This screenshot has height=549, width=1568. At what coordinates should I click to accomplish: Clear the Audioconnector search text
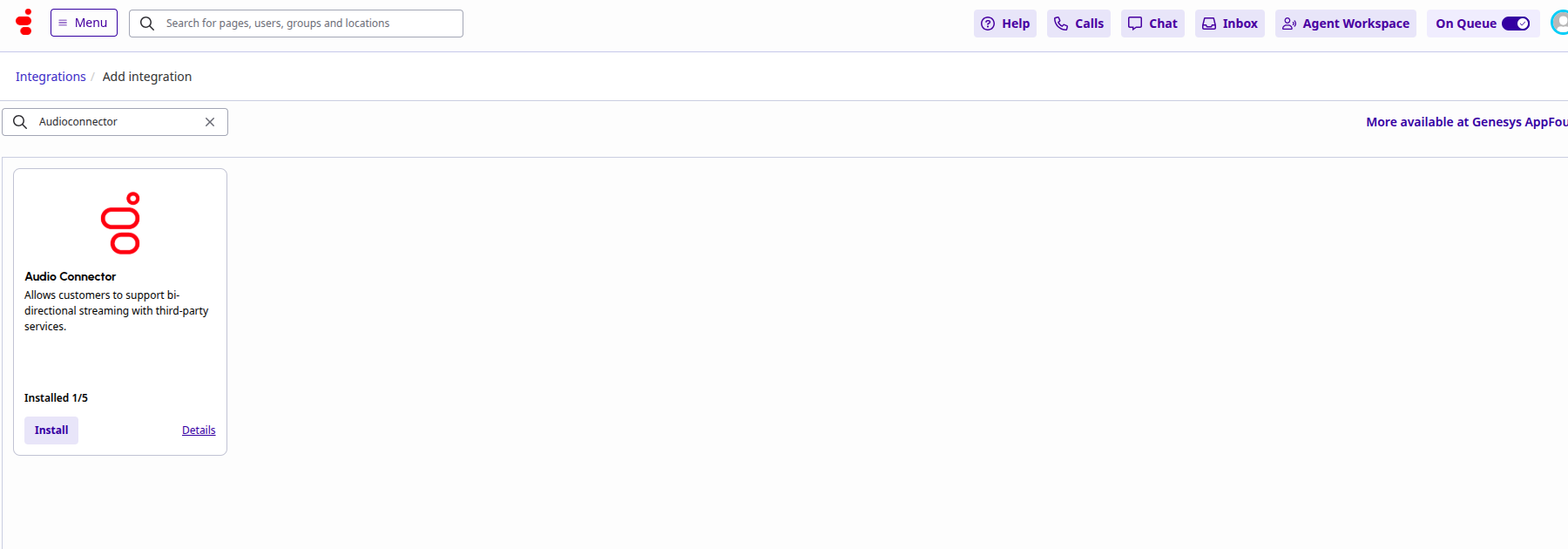210,122
